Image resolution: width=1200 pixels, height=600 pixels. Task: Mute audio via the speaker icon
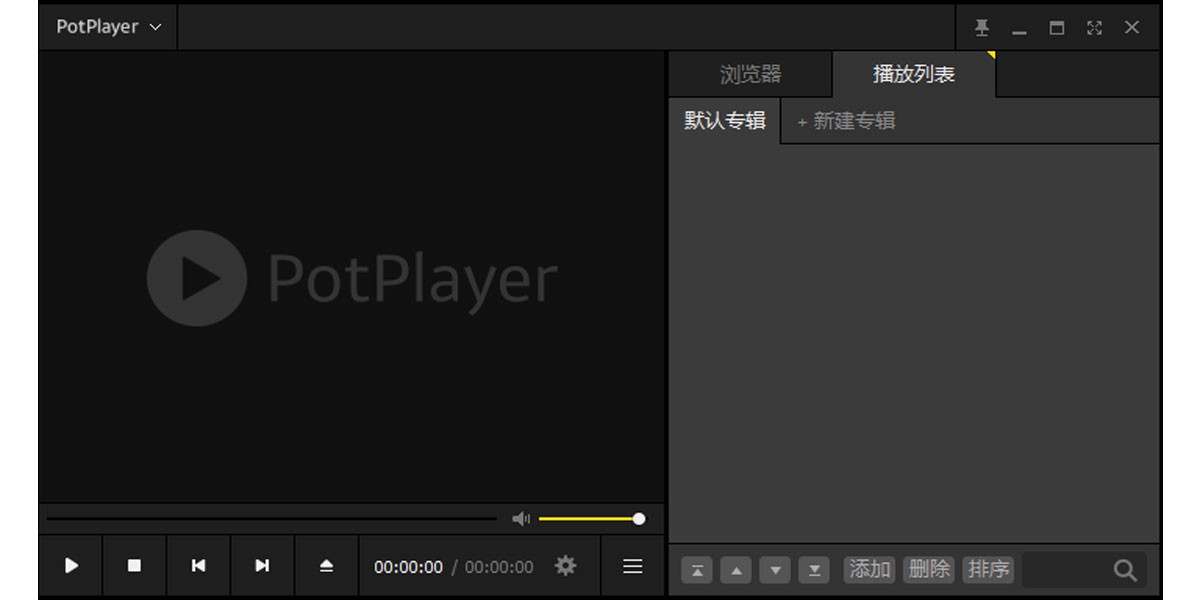click(520, 518)
